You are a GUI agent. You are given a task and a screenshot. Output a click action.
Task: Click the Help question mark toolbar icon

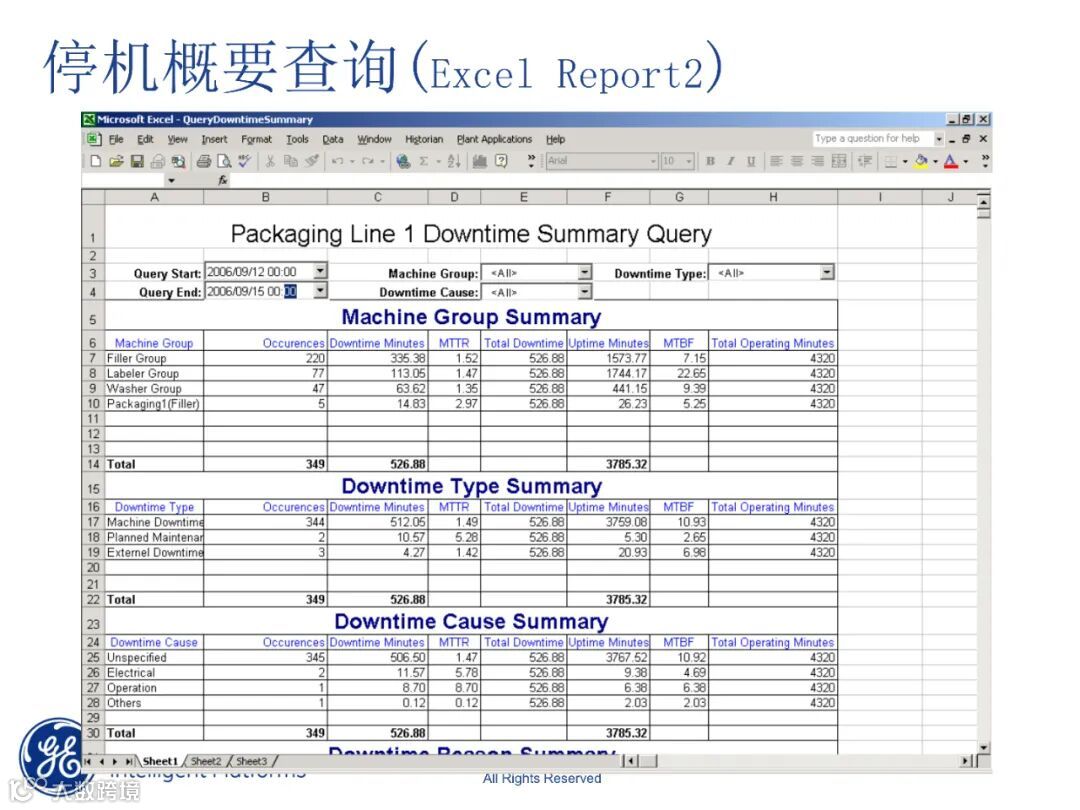point(501,161)
